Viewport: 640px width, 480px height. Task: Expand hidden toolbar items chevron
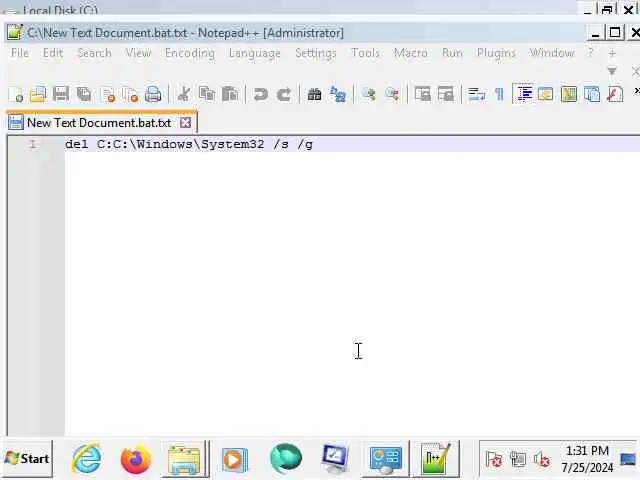pos(636,91)
